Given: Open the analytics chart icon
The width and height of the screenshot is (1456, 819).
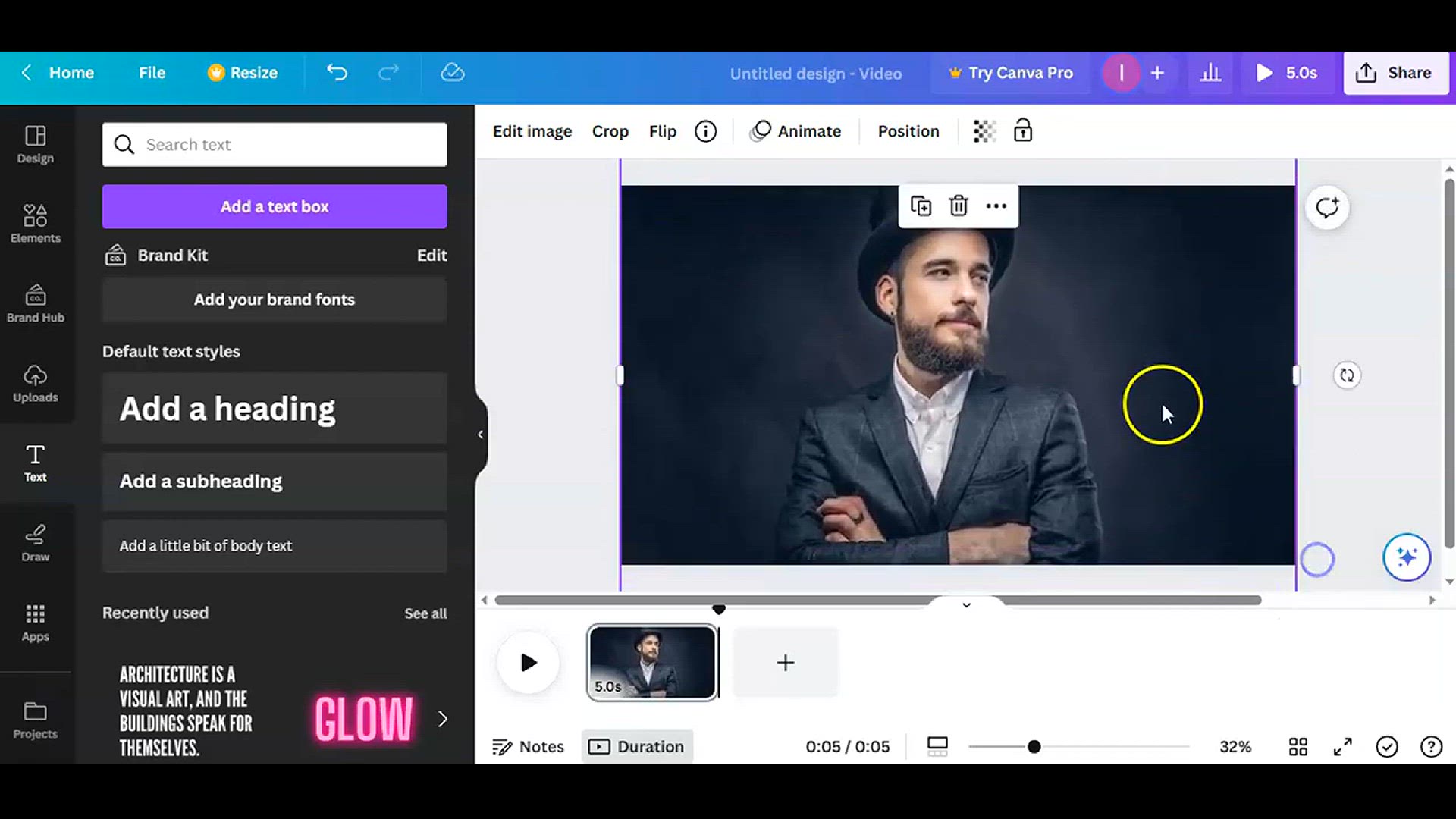Looking at the screenshot, I should coord(1210,73).
